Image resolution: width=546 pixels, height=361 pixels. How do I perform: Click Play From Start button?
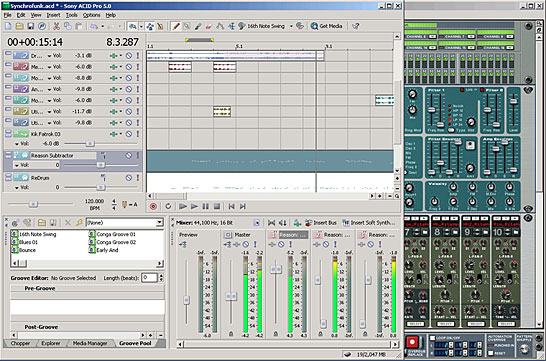pos(182,206)
